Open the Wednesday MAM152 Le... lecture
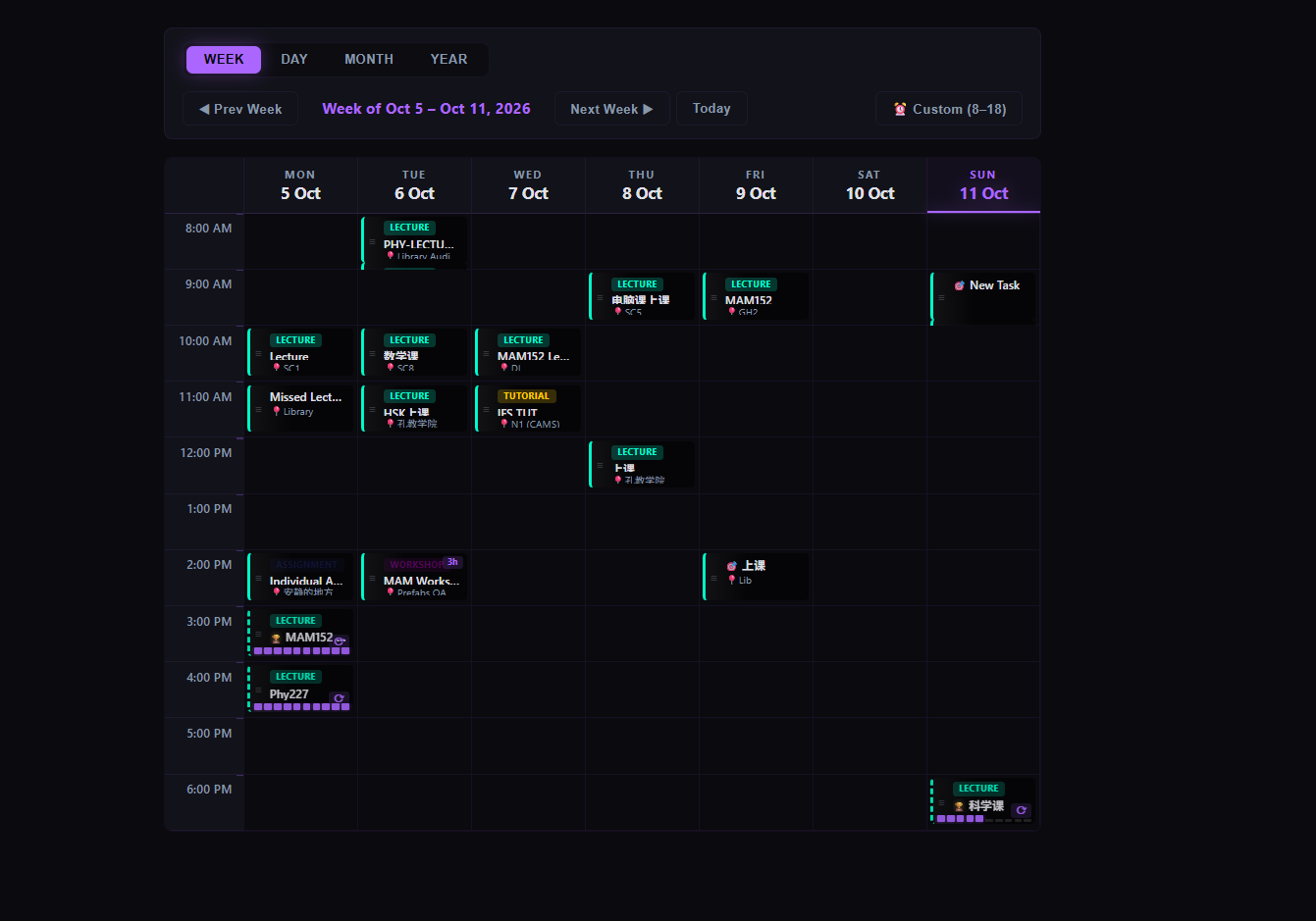1316x921 pixels. [x=528, y=352]
